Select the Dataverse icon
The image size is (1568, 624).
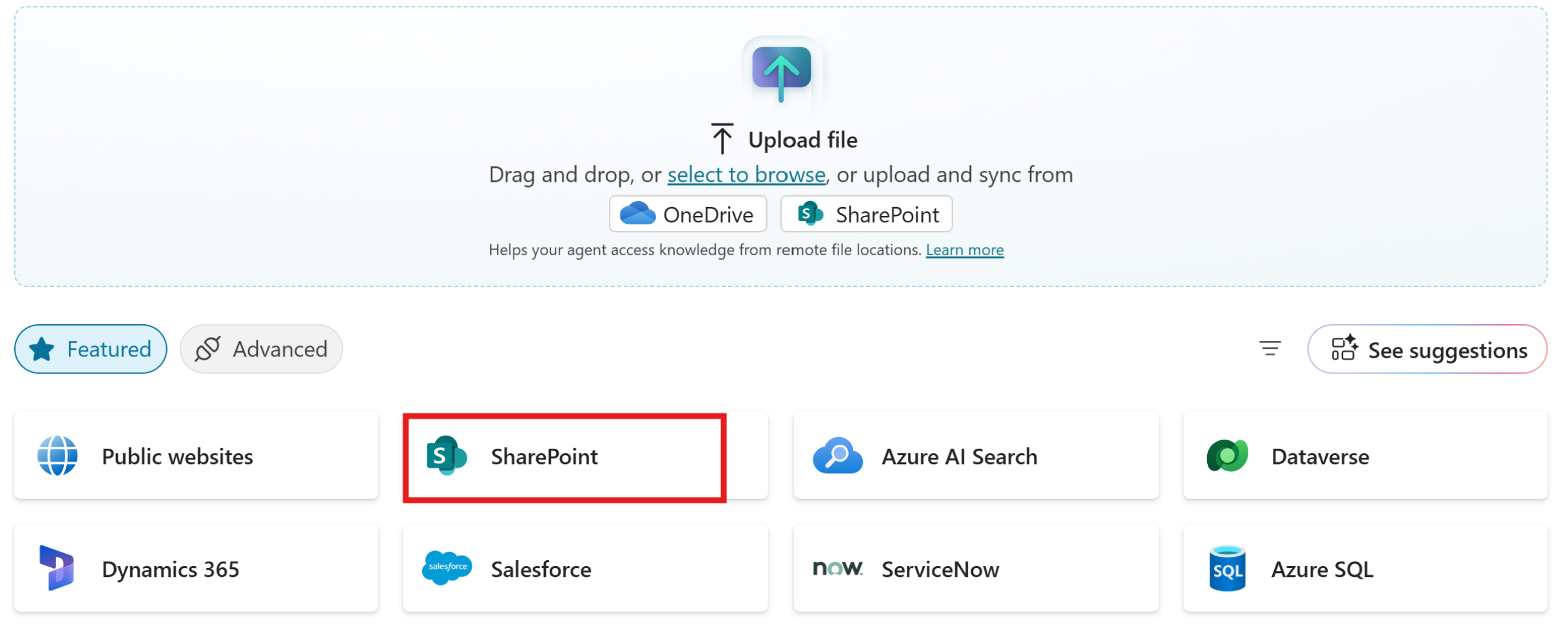pos(1228,456)
